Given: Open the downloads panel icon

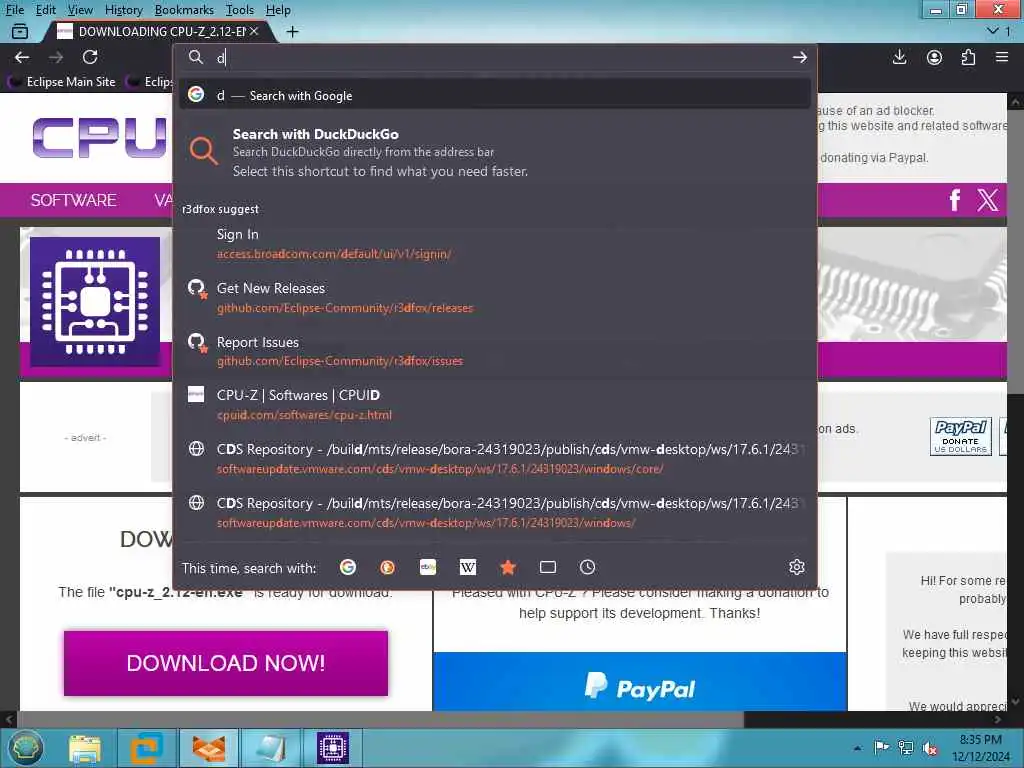Looking at the screenshot, I should point(900,57).
